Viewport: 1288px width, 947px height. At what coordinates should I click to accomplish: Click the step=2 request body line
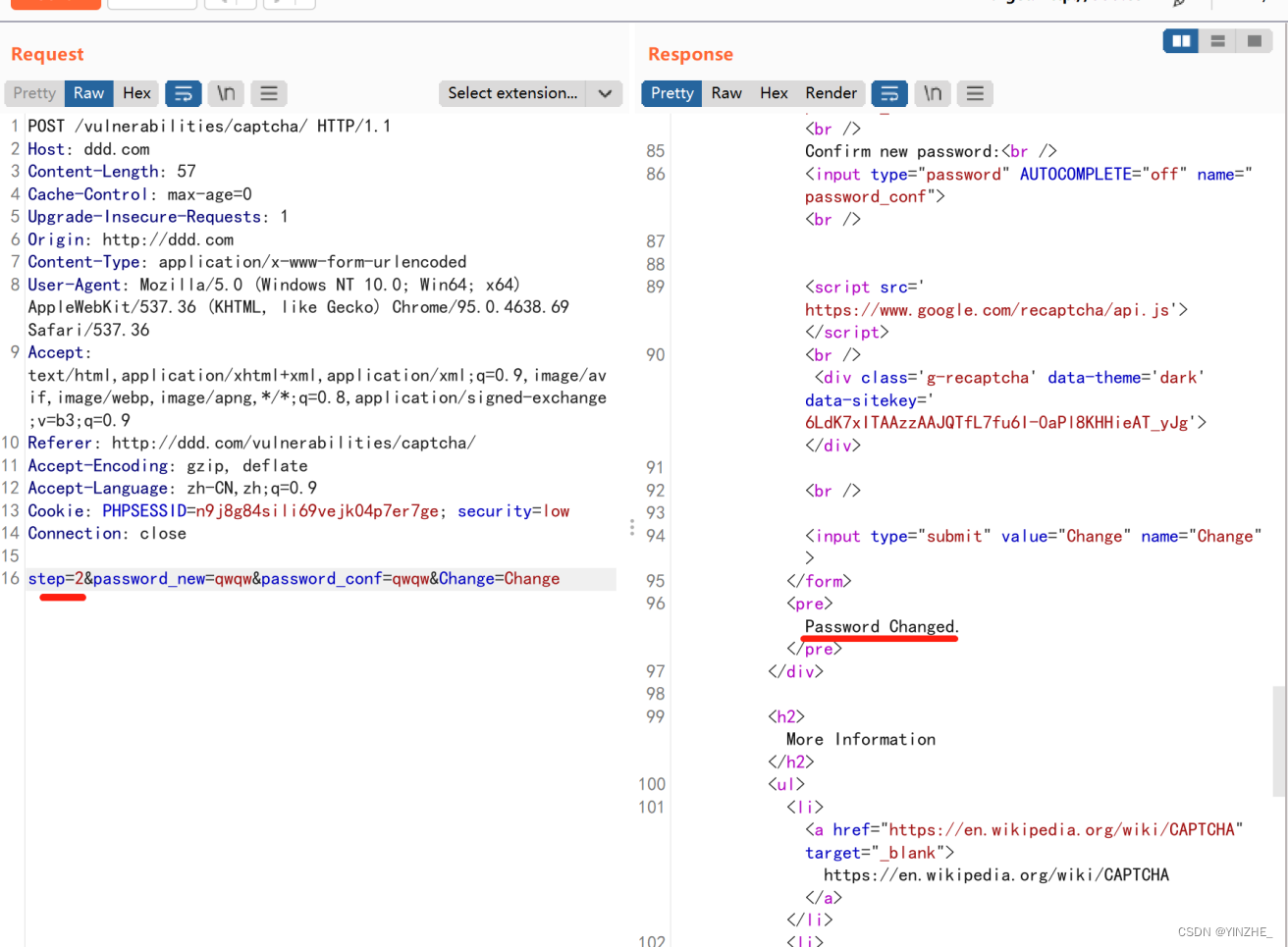click(294, 579)
